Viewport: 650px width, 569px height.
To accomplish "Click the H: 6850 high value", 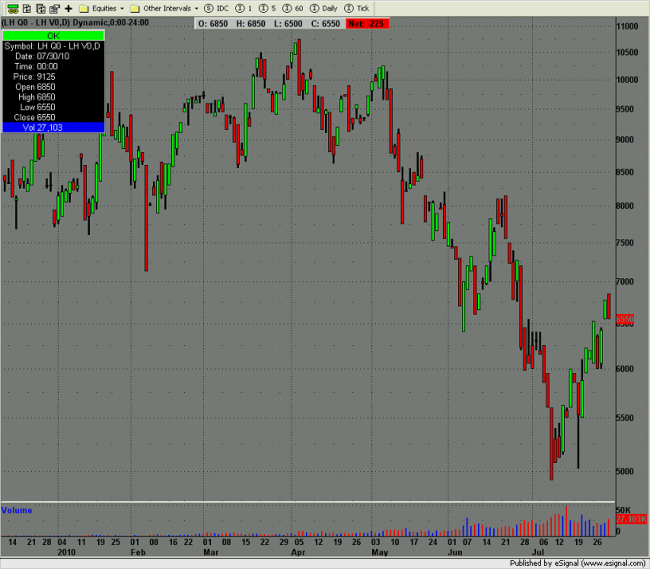I will [250, 24].
